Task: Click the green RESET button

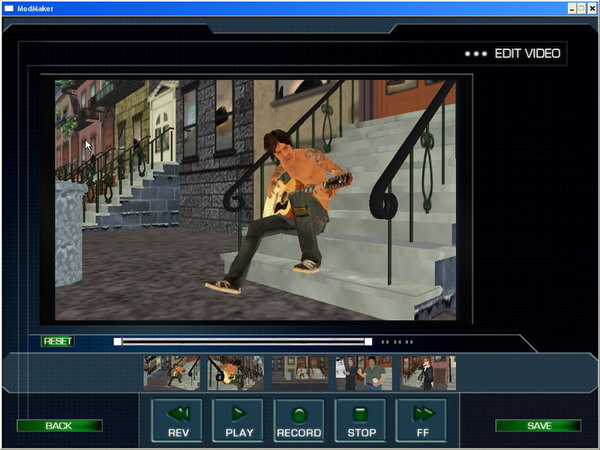Action: click(57, 341)
